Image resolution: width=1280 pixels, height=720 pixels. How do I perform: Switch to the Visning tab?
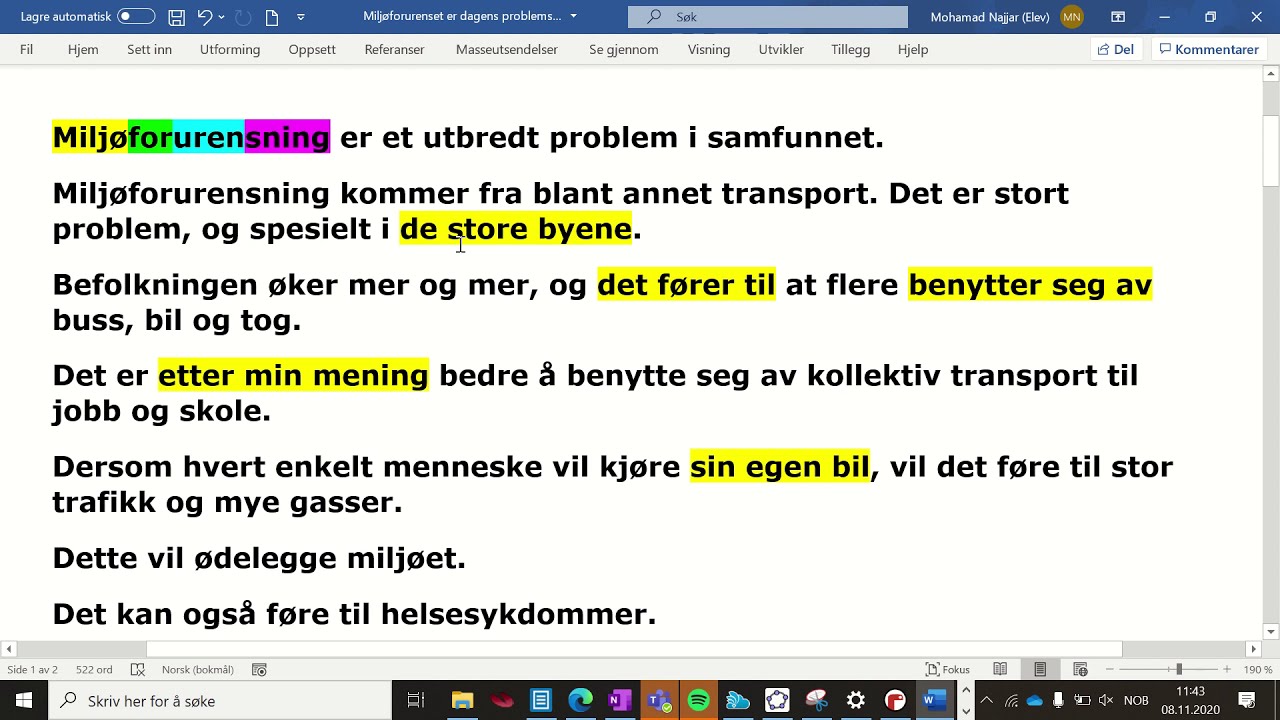coord(709,49)
